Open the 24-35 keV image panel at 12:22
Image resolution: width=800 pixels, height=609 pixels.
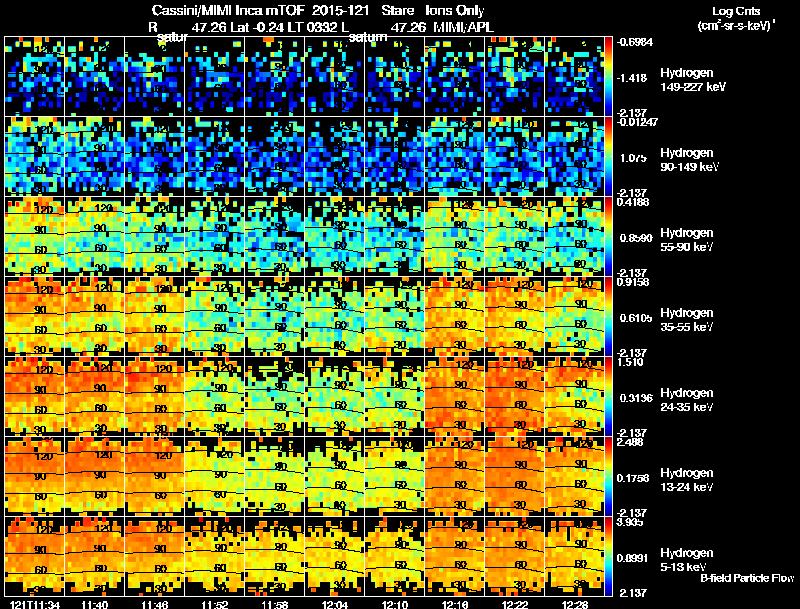click(515, 396)
